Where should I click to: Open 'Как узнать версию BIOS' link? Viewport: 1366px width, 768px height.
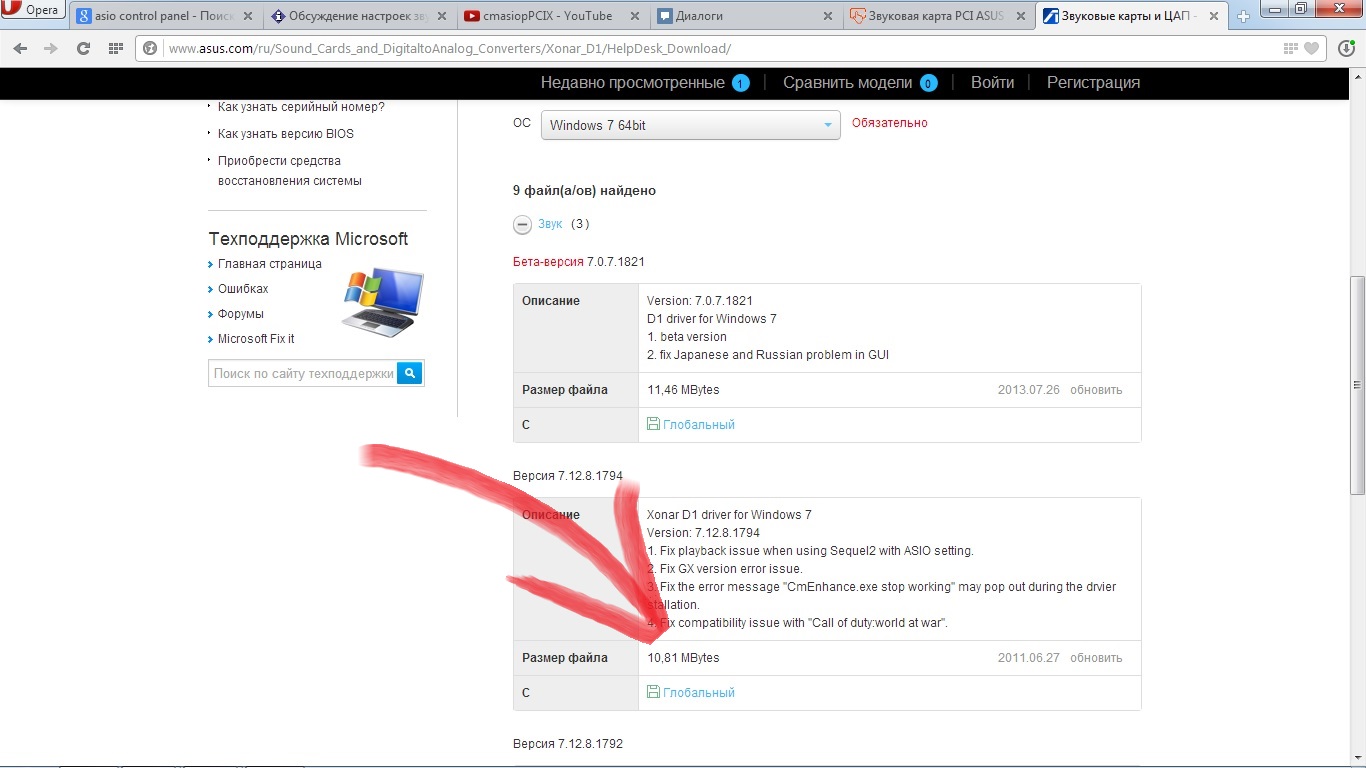(286, 134)
